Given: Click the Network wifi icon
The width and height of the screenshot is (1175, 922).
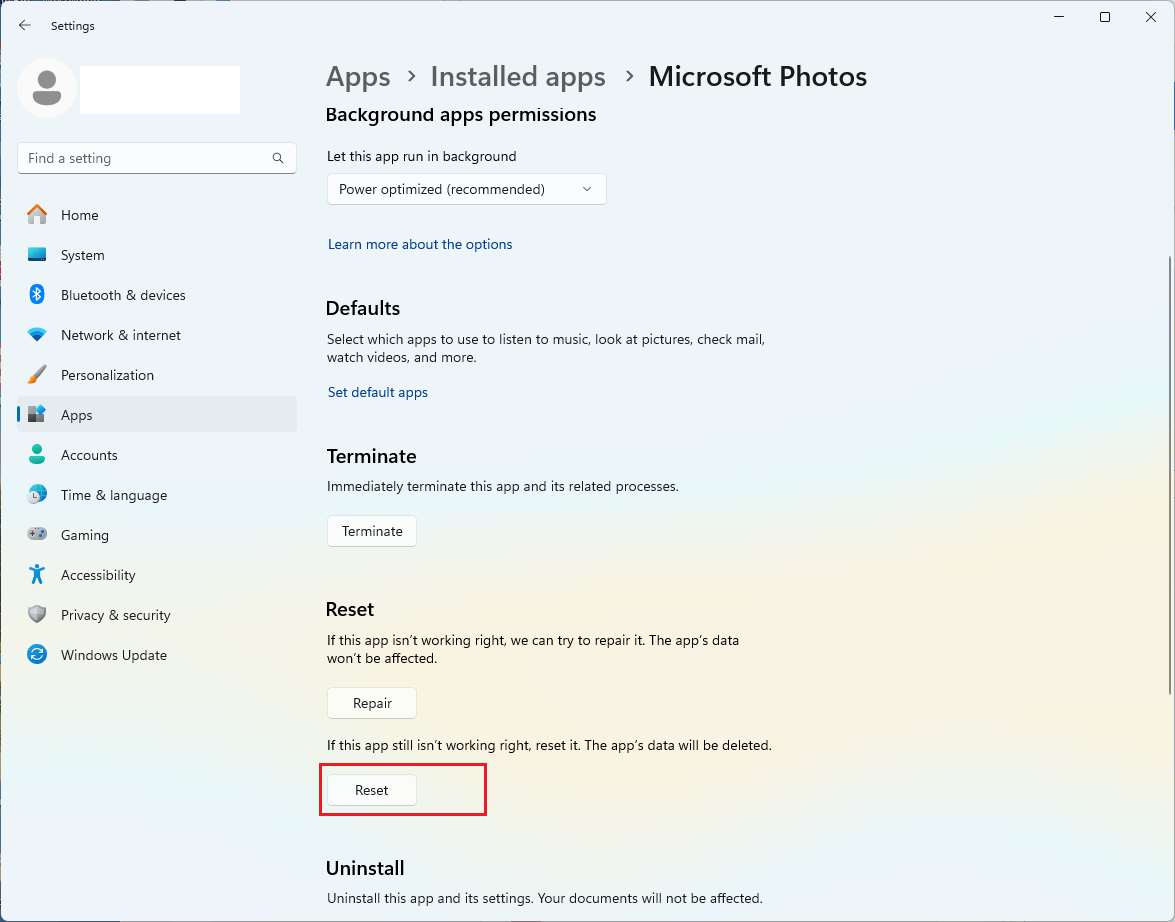Looking at the screenshot, I should (37, 334).
